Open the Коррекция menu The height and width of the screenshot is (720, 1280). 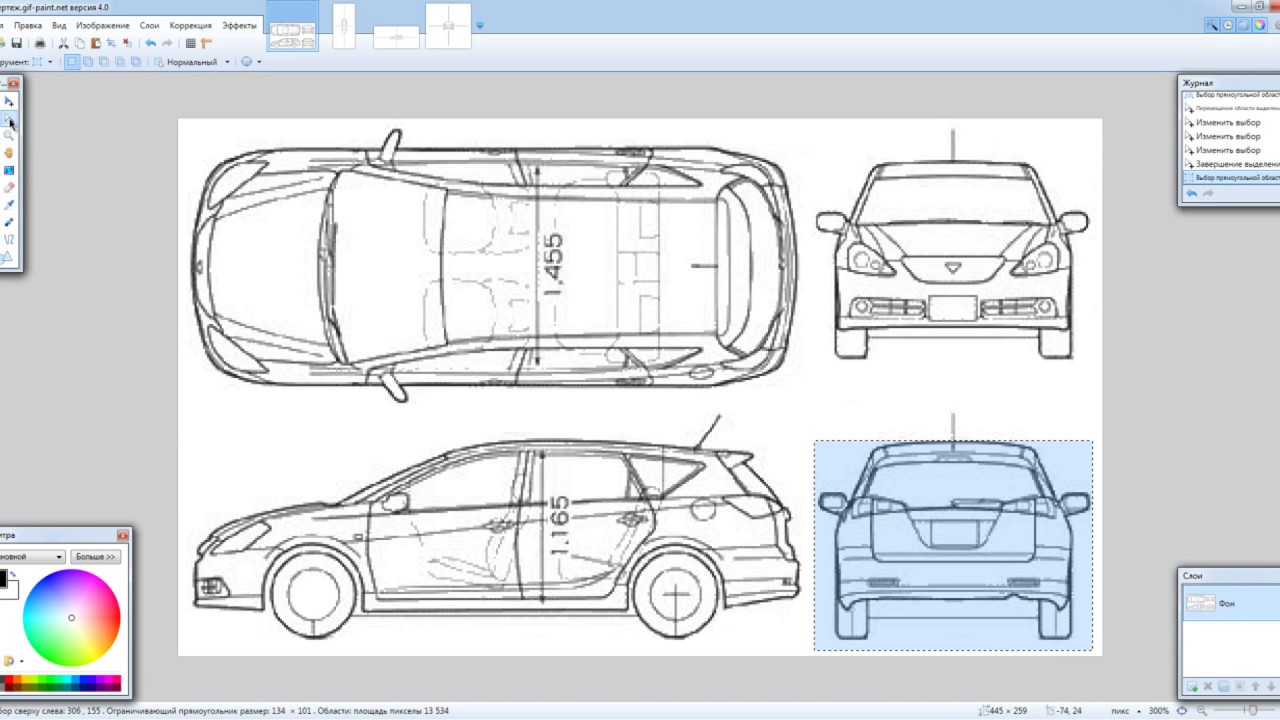190,25
